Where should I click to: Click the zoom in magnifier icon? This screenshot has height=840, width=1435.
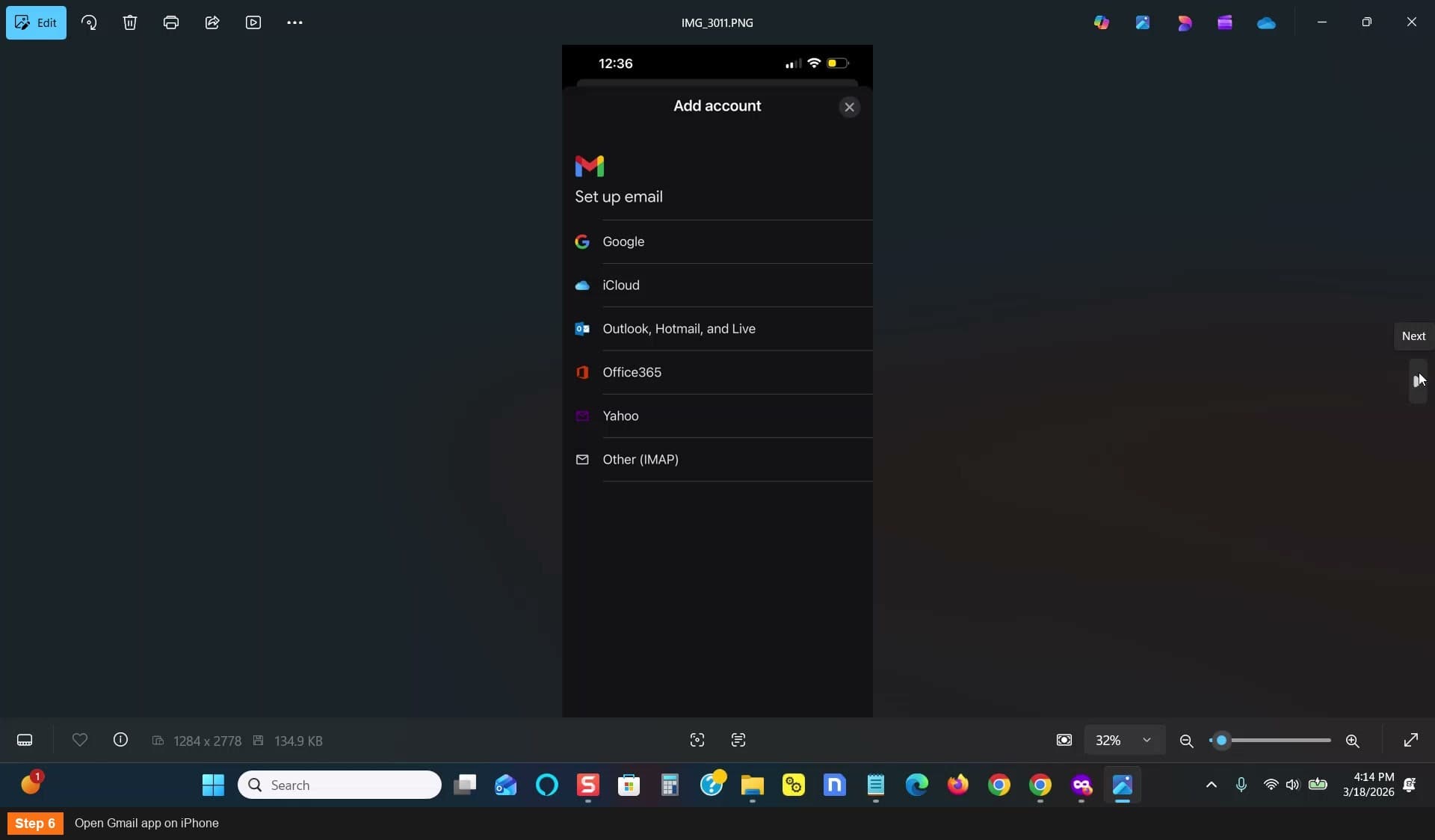(x=1352, y=741)
